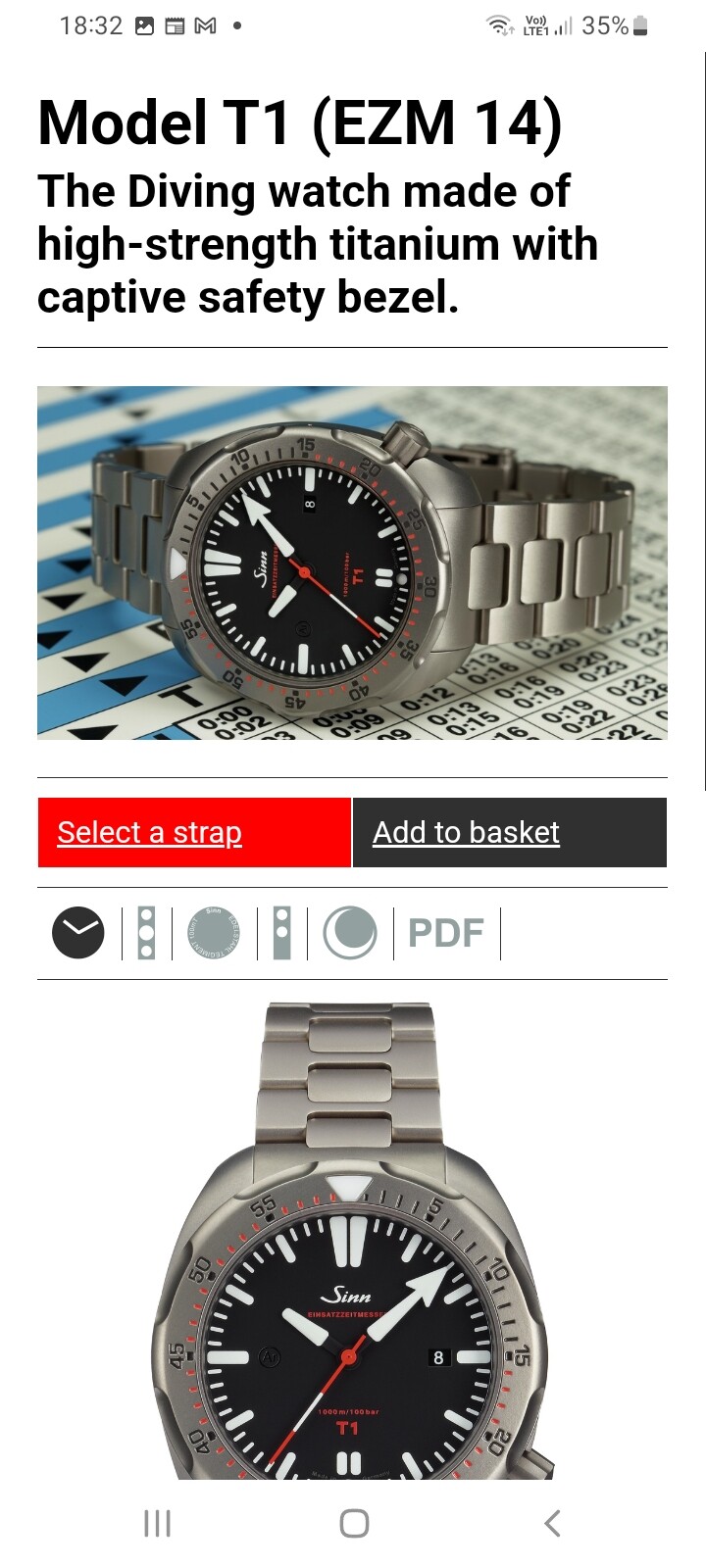This screenshot has width=706, height=1568.
Task: Show the two-link strap view icon
Action: (281, 933)
